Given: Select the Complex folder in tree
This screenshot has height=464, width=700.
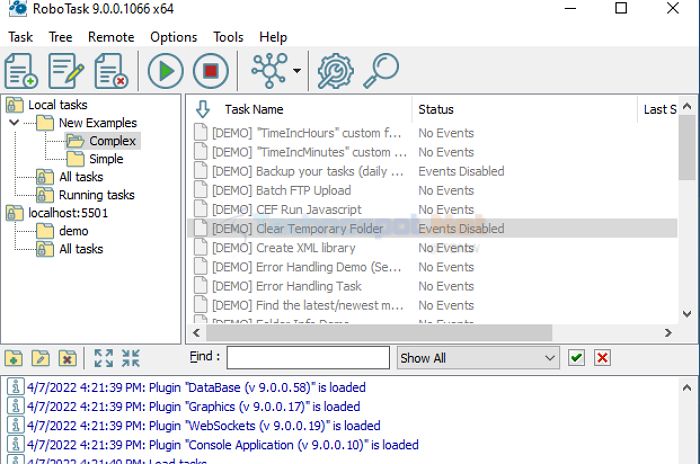Looking at the screenshot, I should pyautogui.click(x=112, y=141).
